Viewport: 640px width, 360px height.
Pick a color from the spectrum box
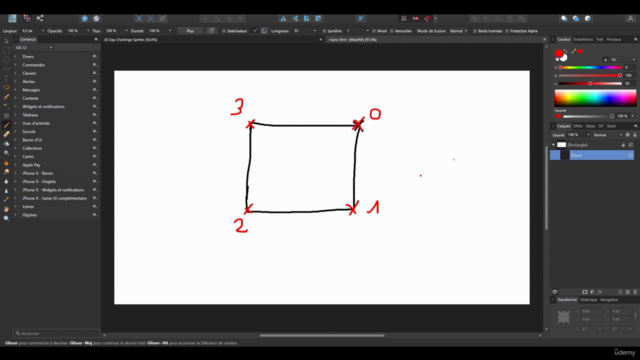(595, 98)
